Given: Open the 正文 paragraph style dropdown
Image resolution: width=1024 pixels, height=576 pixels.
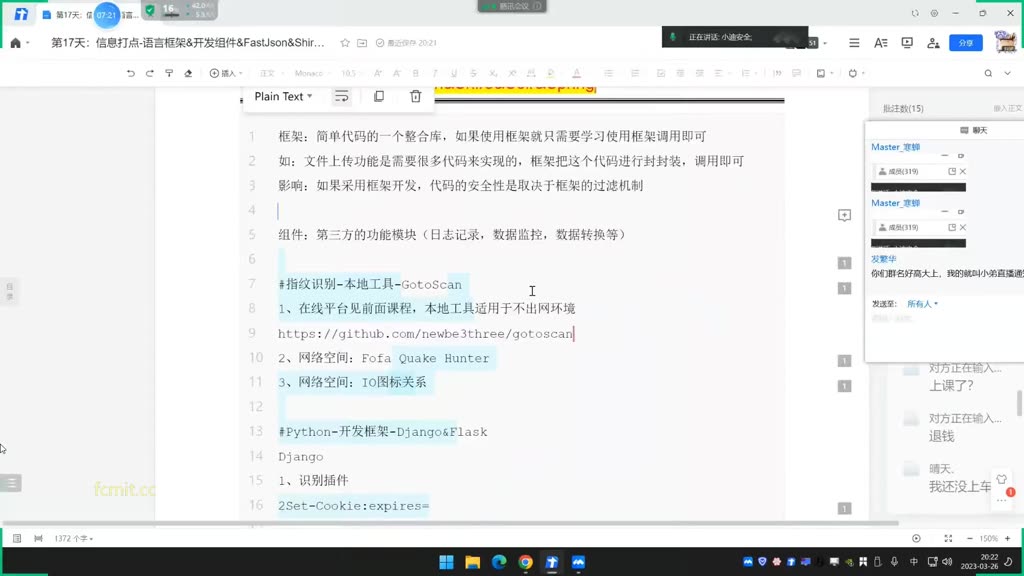Looking at the screenshot, I should [270, 73].
